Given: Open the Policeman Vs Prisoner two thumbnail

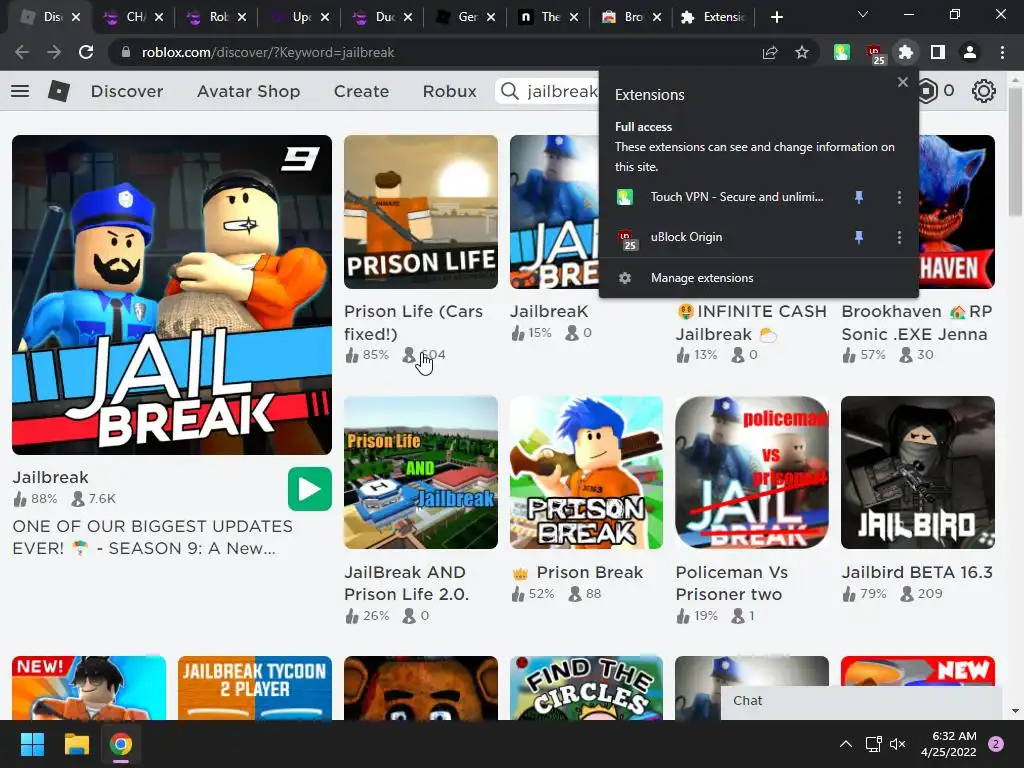Looking at the screenshot, I should pyautogui.click(x=752, y=472).
